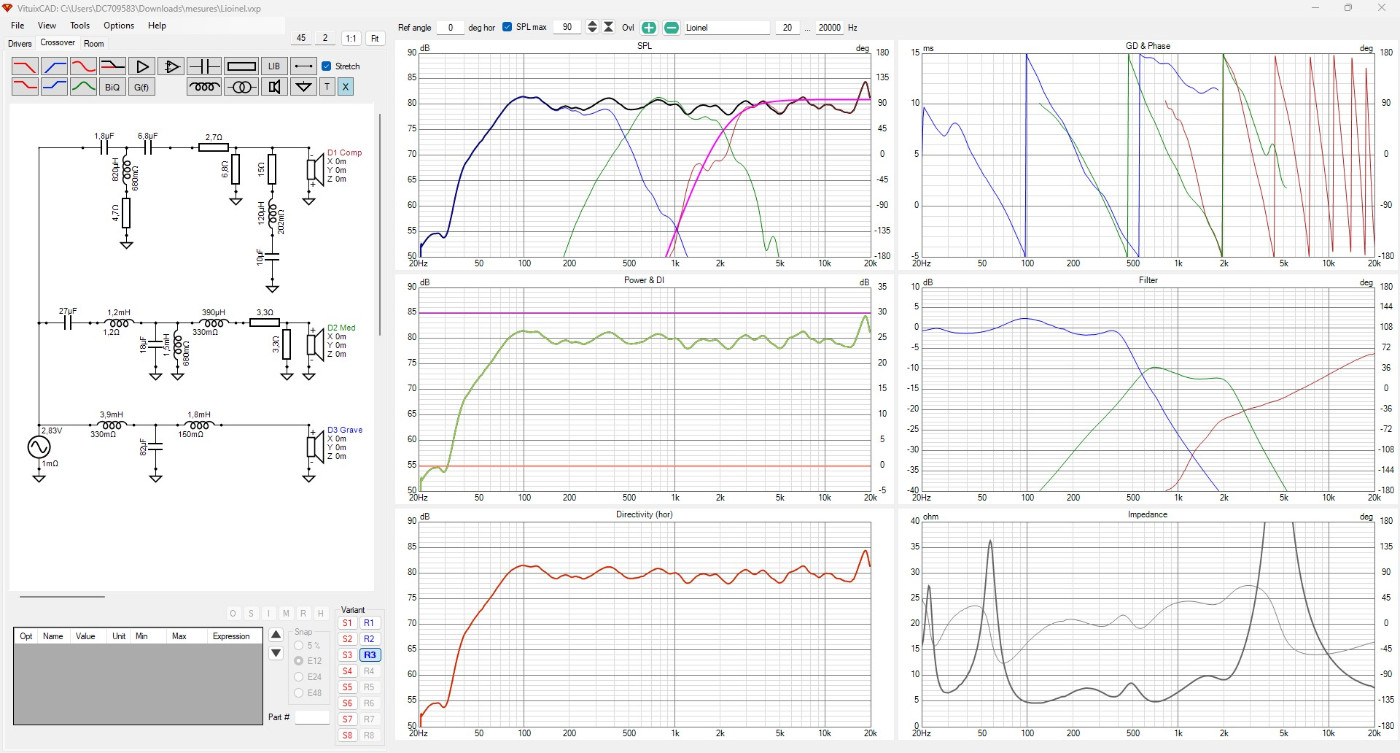Click the green bandpass filter icon
Viewport: 1400px width, 753px height.
tap(83, 87)
